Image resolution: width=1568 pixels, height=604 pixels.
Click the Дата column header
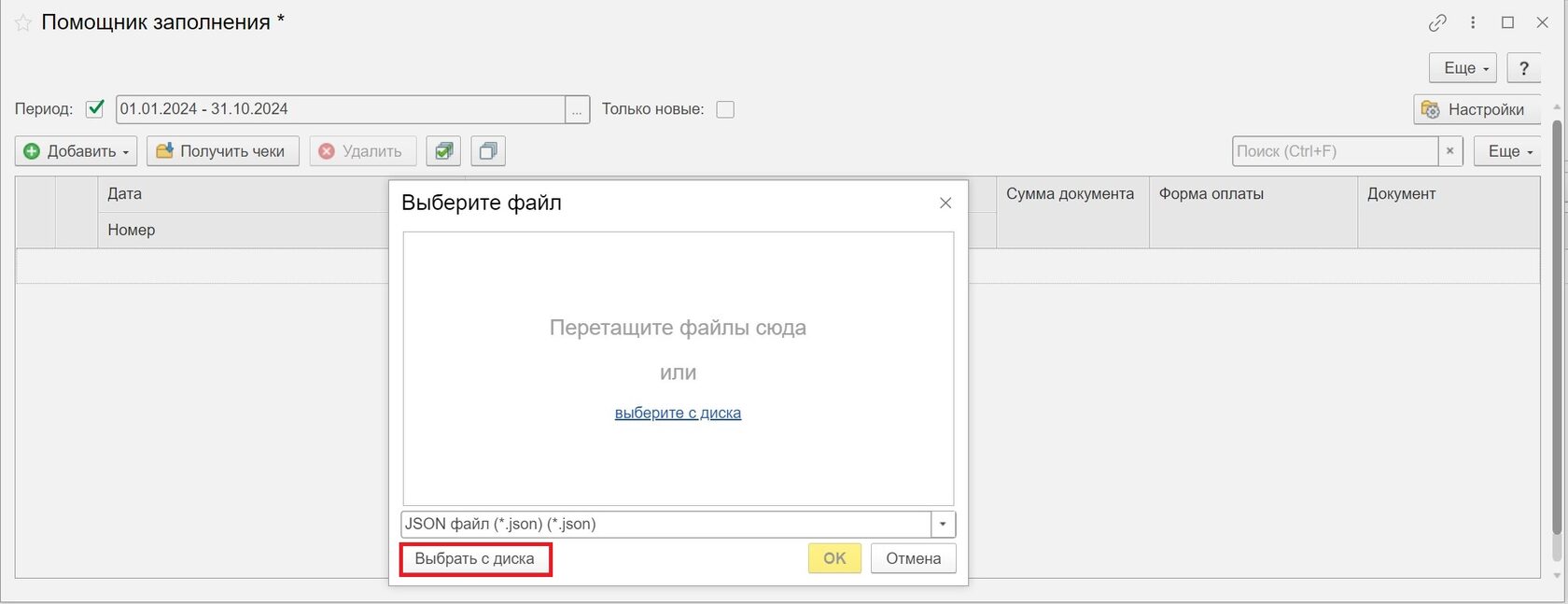125,194
